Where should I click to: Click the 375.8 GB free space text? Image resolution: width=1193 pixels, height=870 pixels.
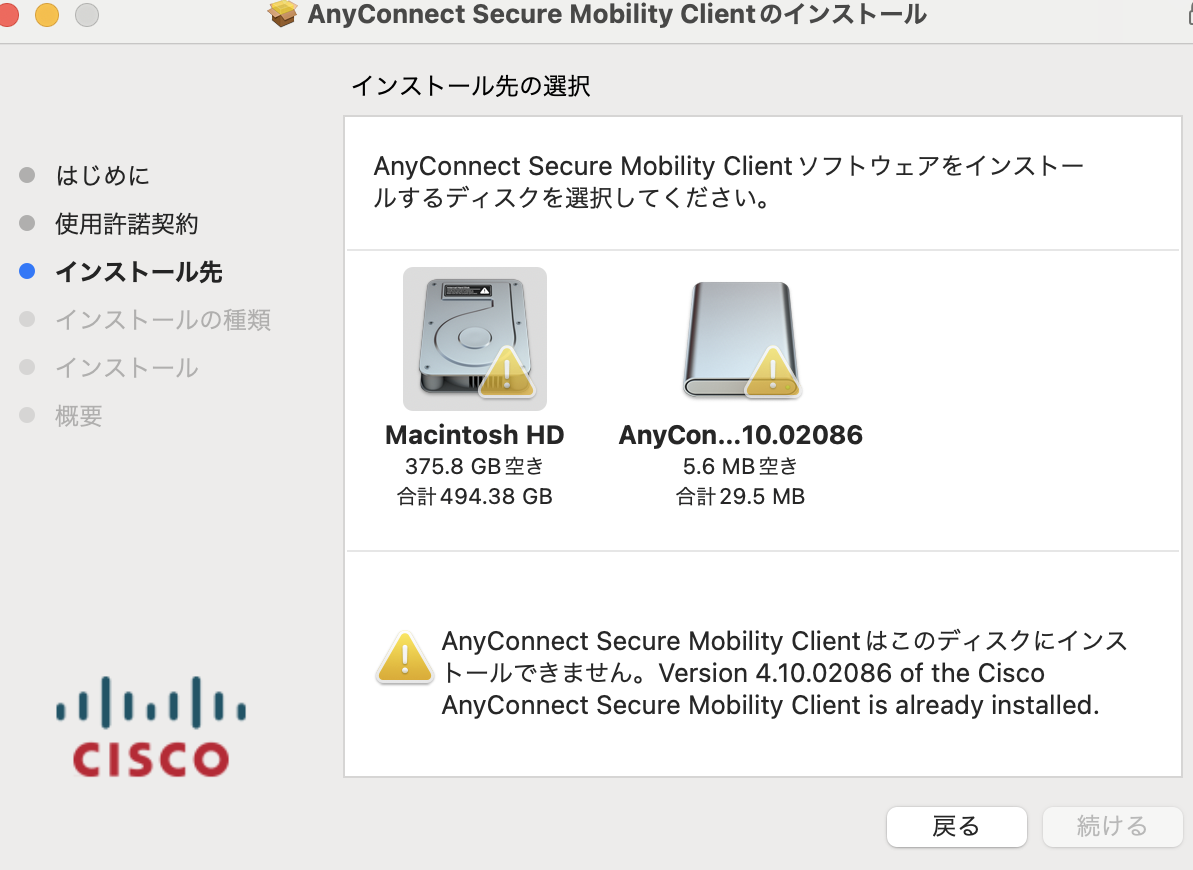coord(474,465)
